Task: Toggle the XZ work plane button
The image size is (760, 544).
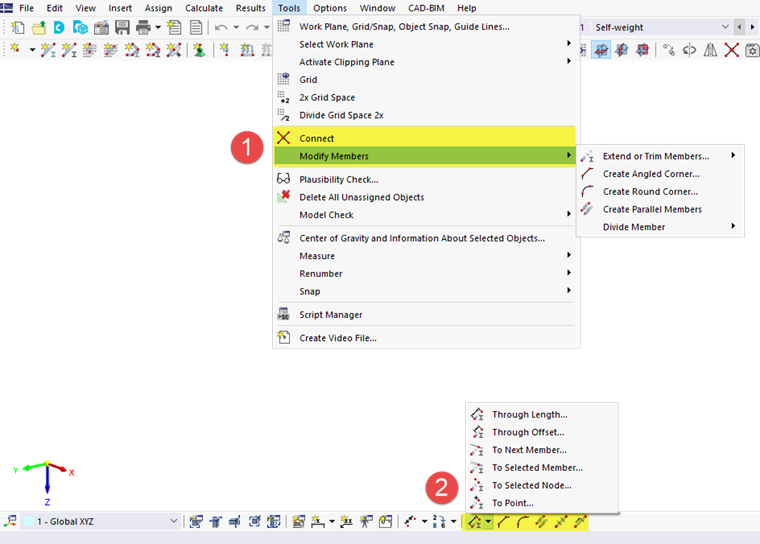Action: pos(643,49)
